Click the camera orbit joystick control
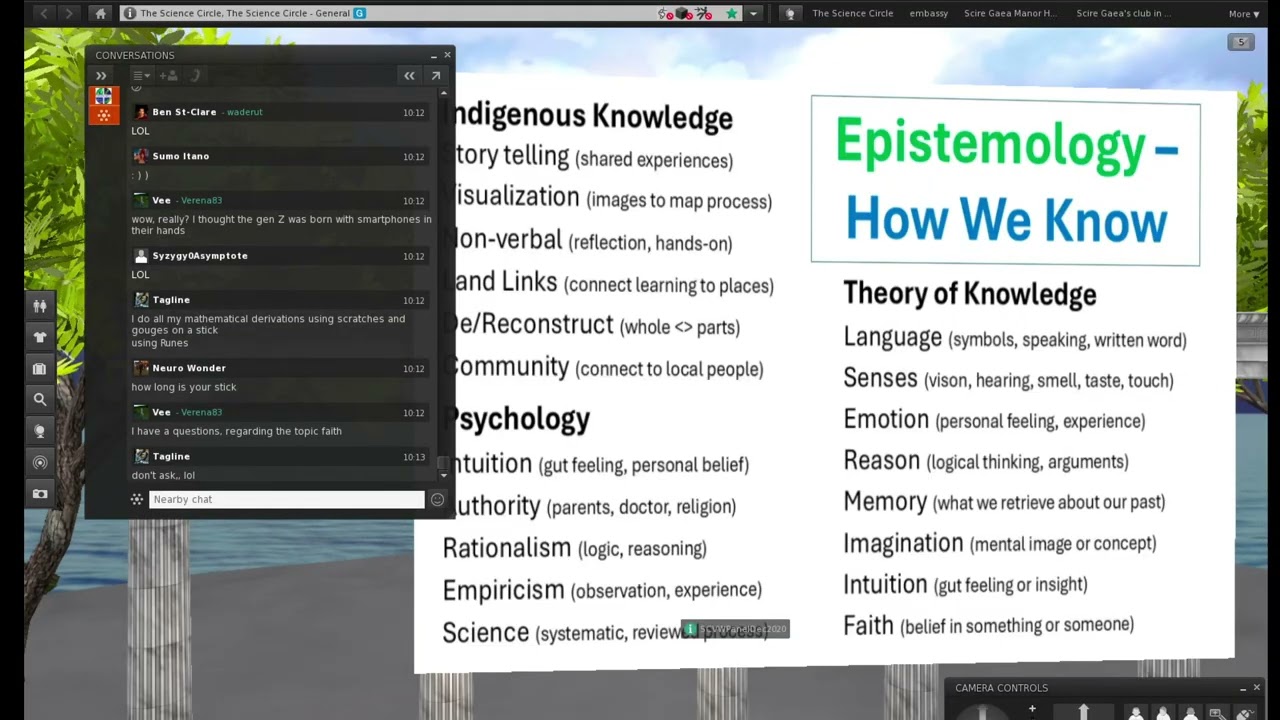This screenshot has height=720, width=1280. [983, 713]
